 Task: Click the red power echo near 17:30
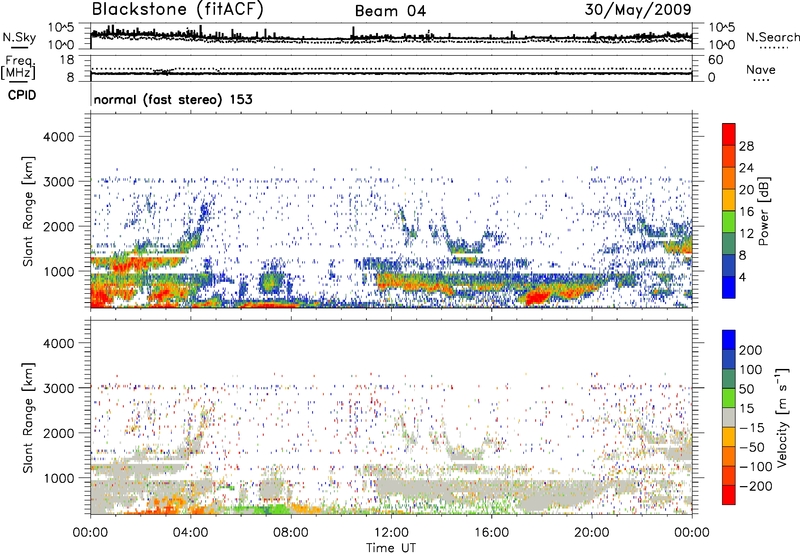tap(536, 297)
